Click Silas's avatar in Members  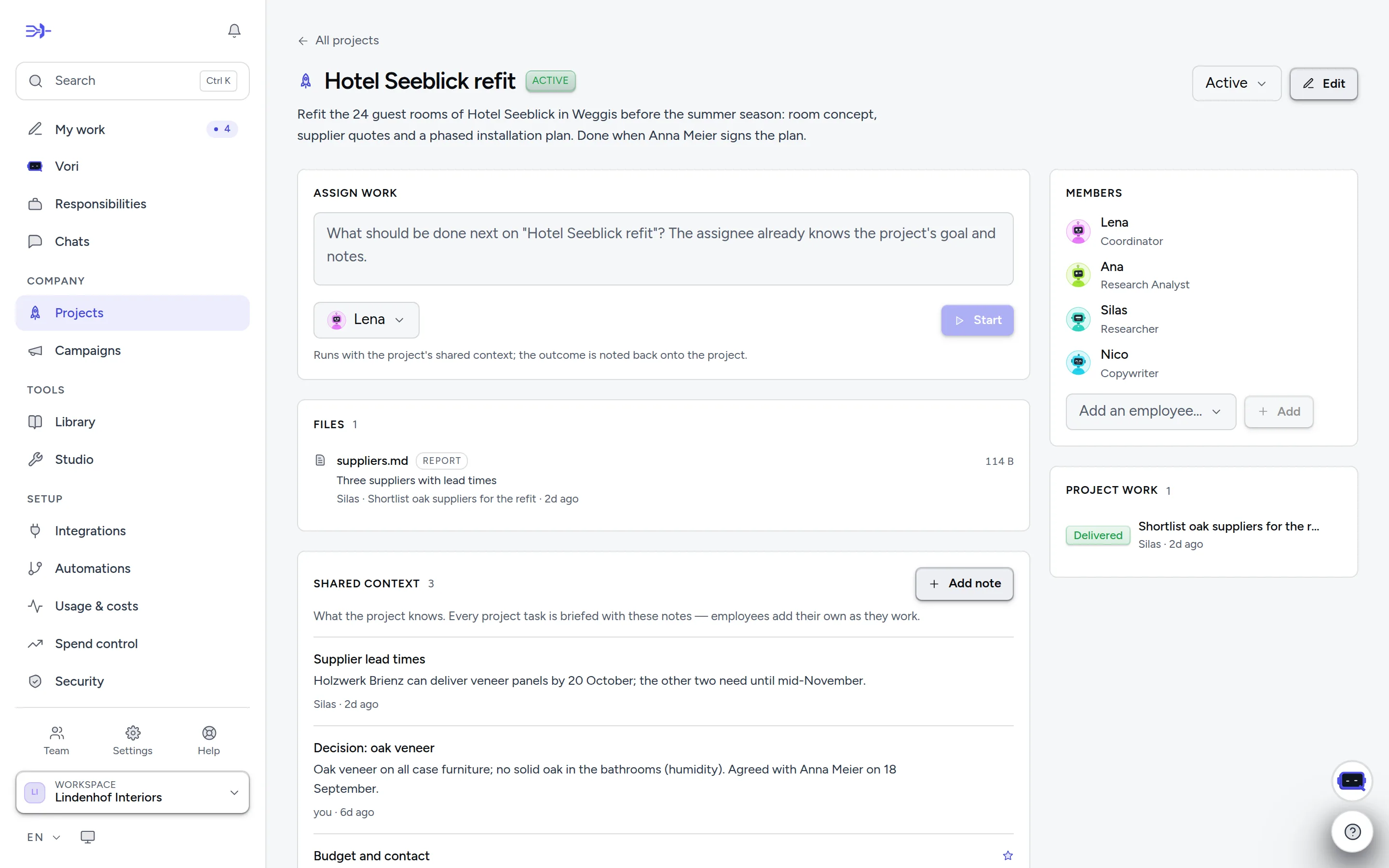point(1078,319)
